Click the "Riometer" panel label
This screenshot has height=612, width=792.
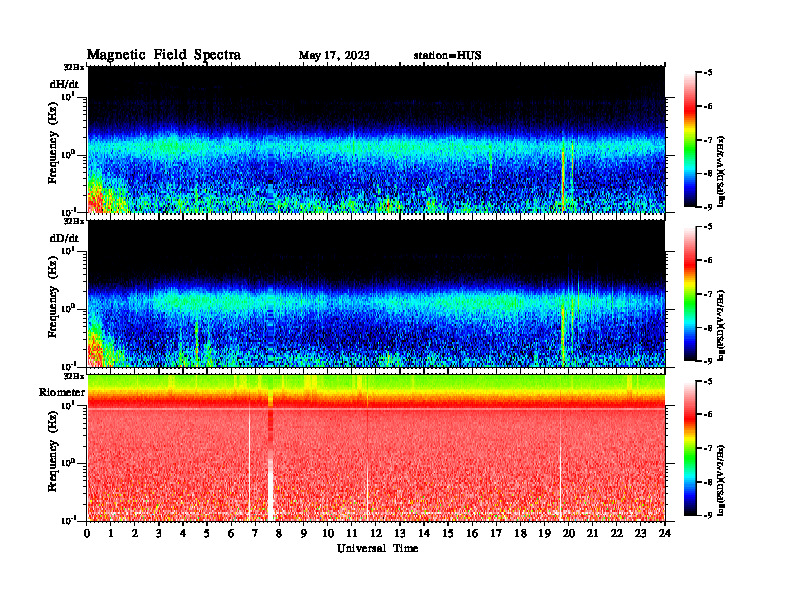point(62,392)
